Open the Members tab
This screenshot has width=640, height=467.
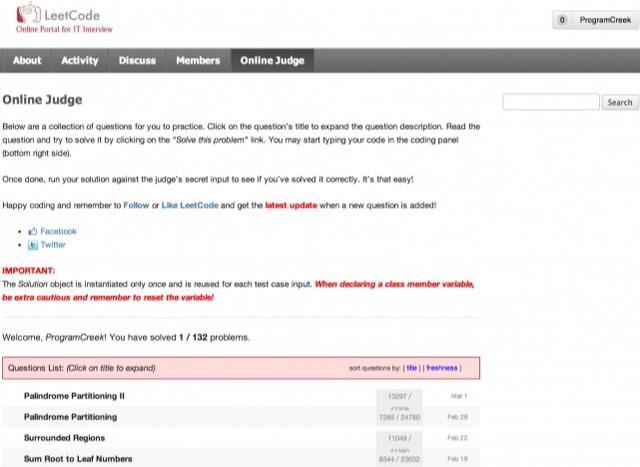pyautogui.click(x=198, y=60)
